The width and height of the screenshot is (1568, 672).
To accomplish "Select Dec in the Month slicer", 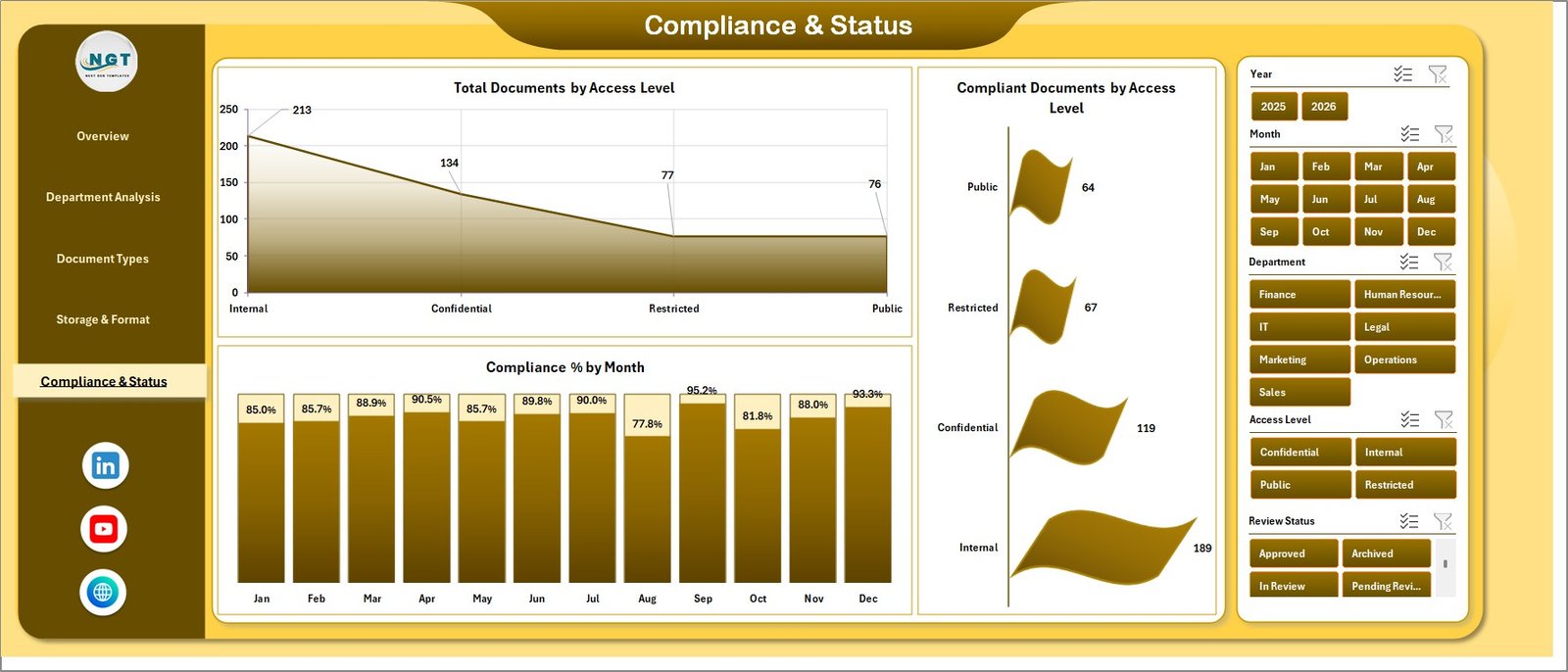I will tap(1431, 232).
